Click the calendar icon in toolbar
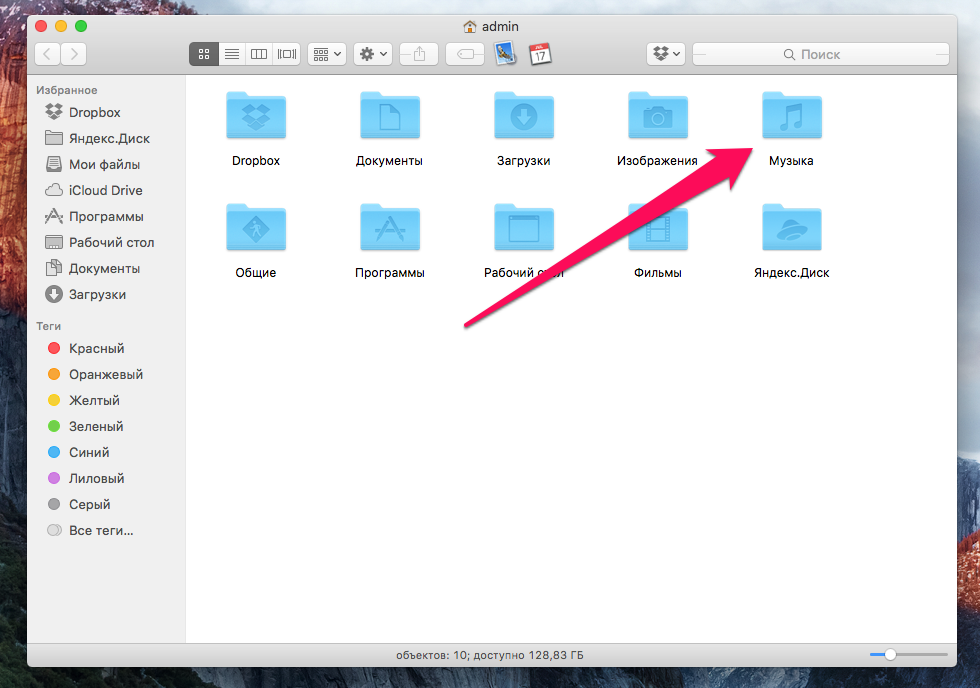This screenshot has width=980, height=688. pyautogui.click(x=540, y=54)
